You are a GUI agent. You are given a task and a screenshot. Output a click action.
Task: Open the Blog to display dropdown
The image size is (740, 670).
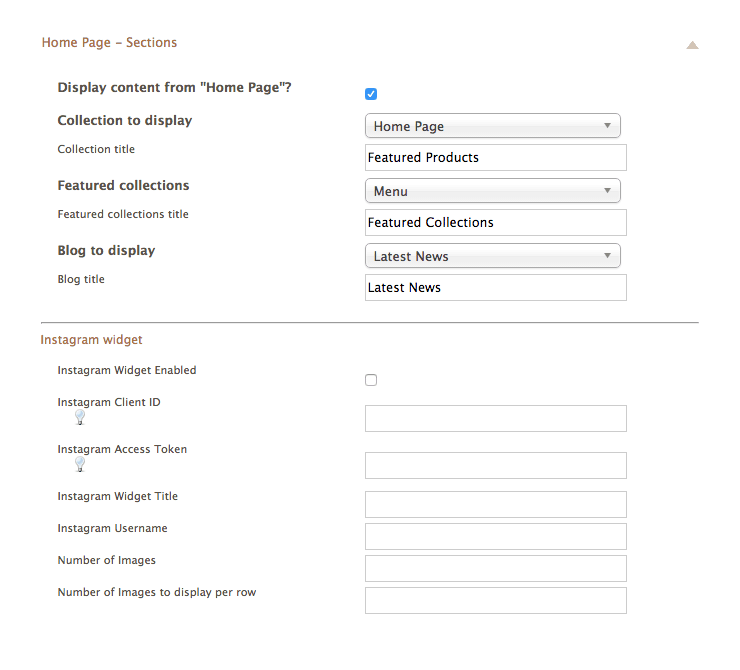493,256
